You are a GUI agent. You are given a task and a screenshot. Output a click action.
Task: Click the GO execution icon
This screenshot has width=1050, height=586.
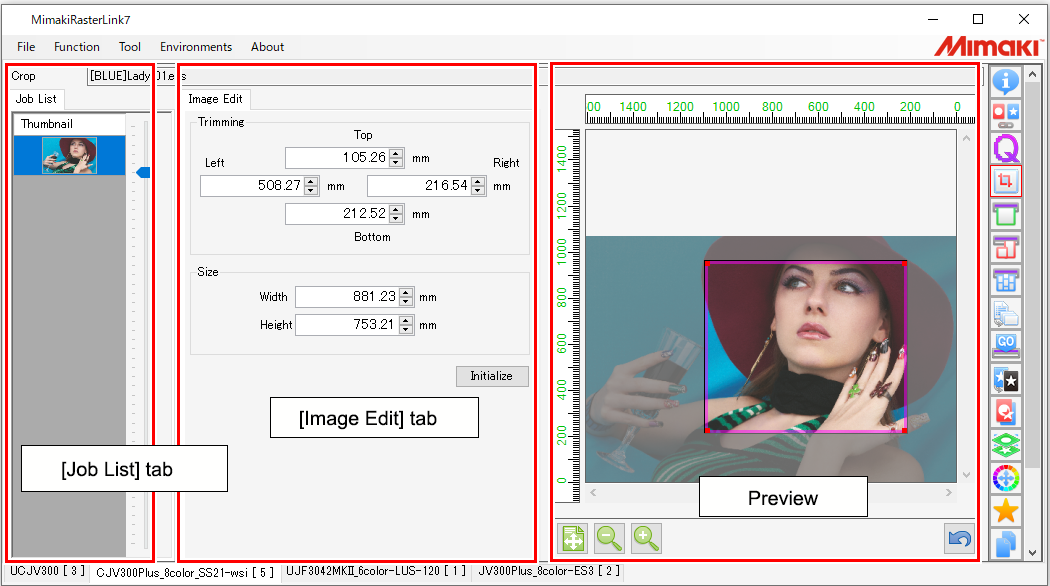click(x=1007, y=345)
